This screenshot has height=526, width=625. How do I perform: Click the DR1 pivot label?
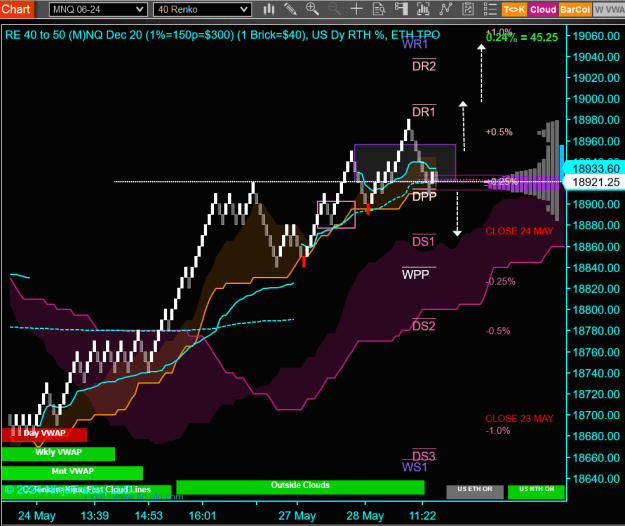coord(424,112)
